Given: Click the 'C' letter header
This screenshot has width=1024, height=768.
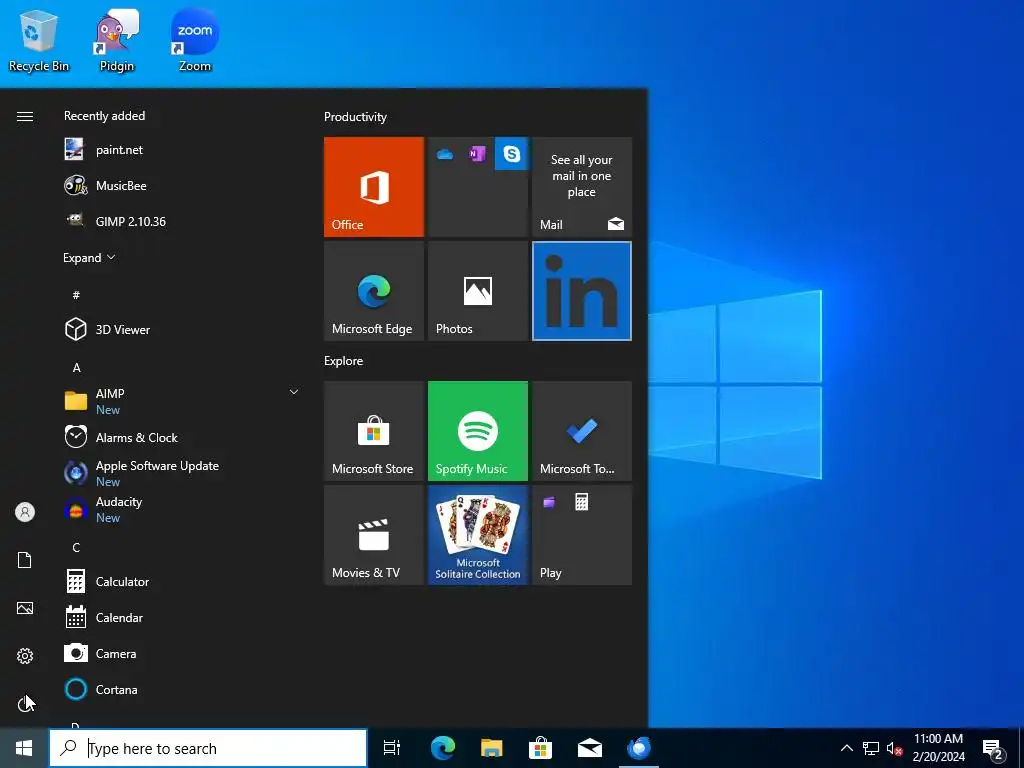Looking at the screenshot, I should pyautogui.click(x=76, y=547).
